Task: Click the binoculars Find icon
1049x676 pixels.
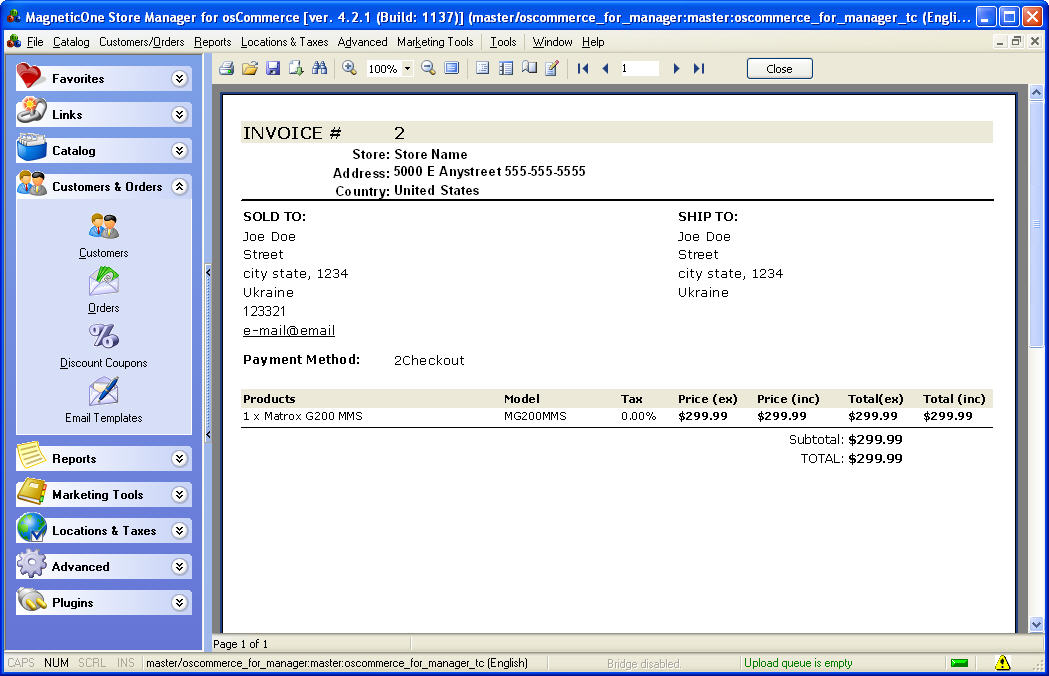Action: [x=320, y=68]
